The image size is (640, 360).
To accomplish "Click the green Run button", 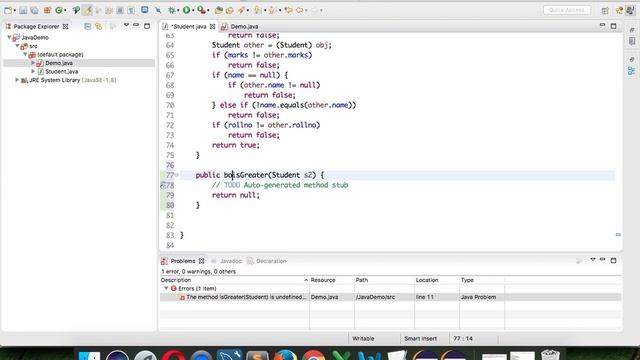I will (187, 10).
